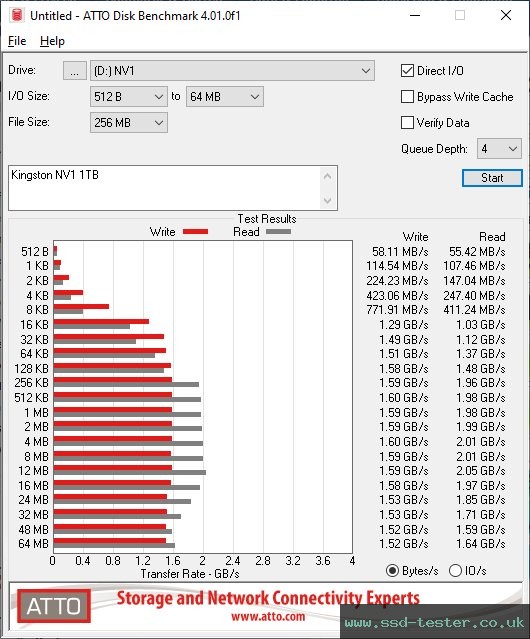Click the 16 KB write value 1.29 GB/s
This screenshot has height=639, width=530.
point(404,324)
